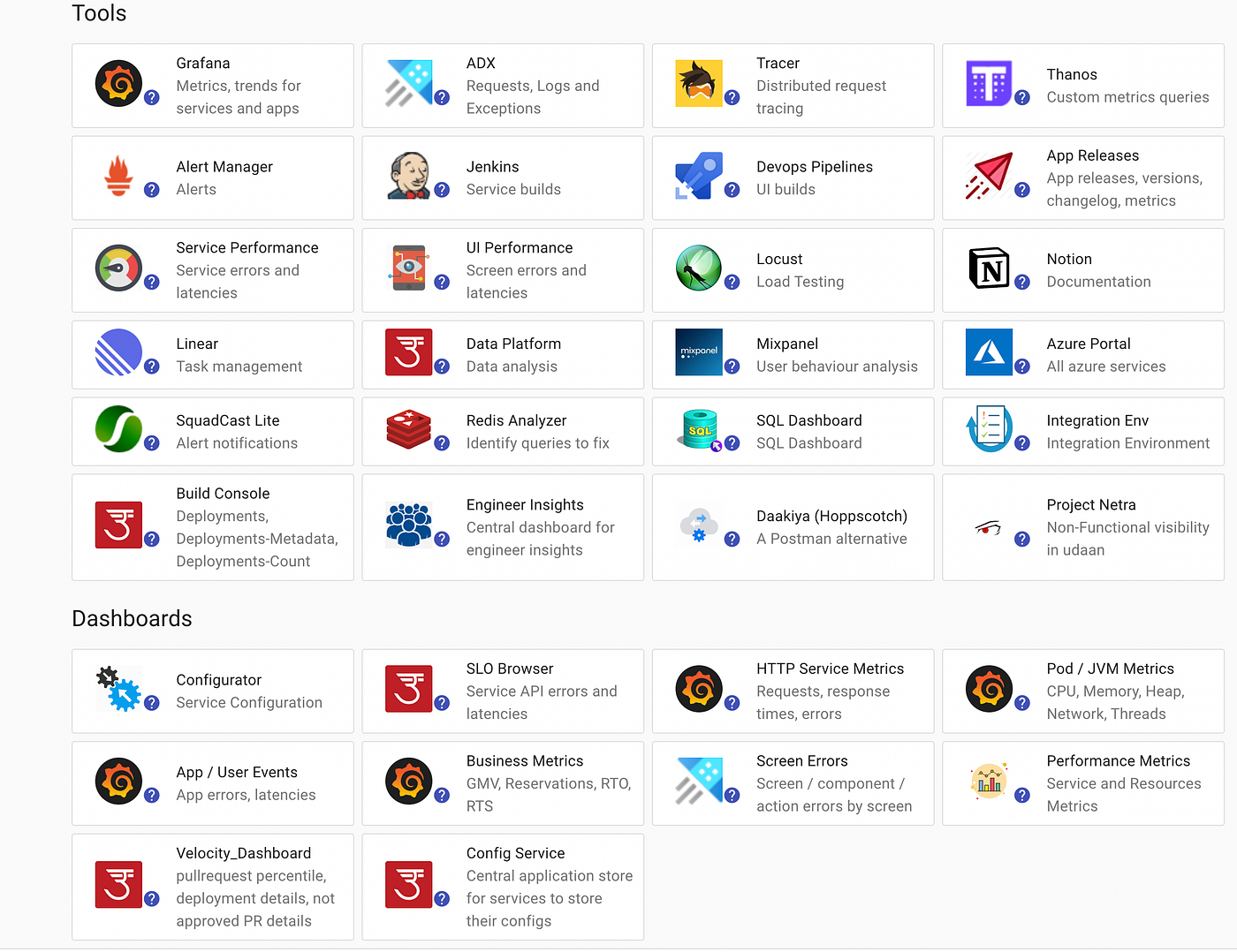Click the help badge on HTTP Service Metrics
The height and width of the screenshot is (952, 1237).
[732, 703]
